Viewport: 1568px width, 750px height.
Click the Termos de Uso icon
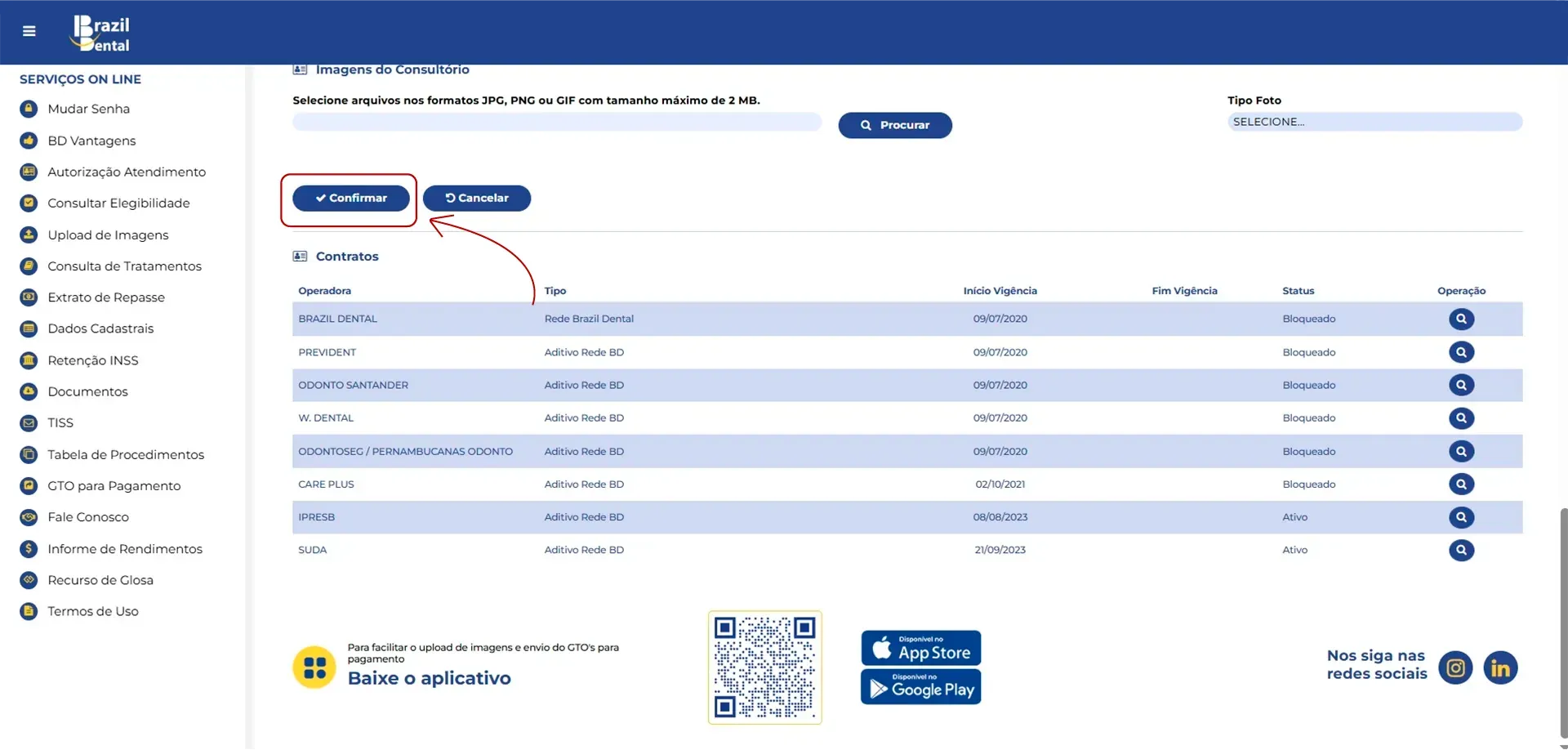(29, 611)
